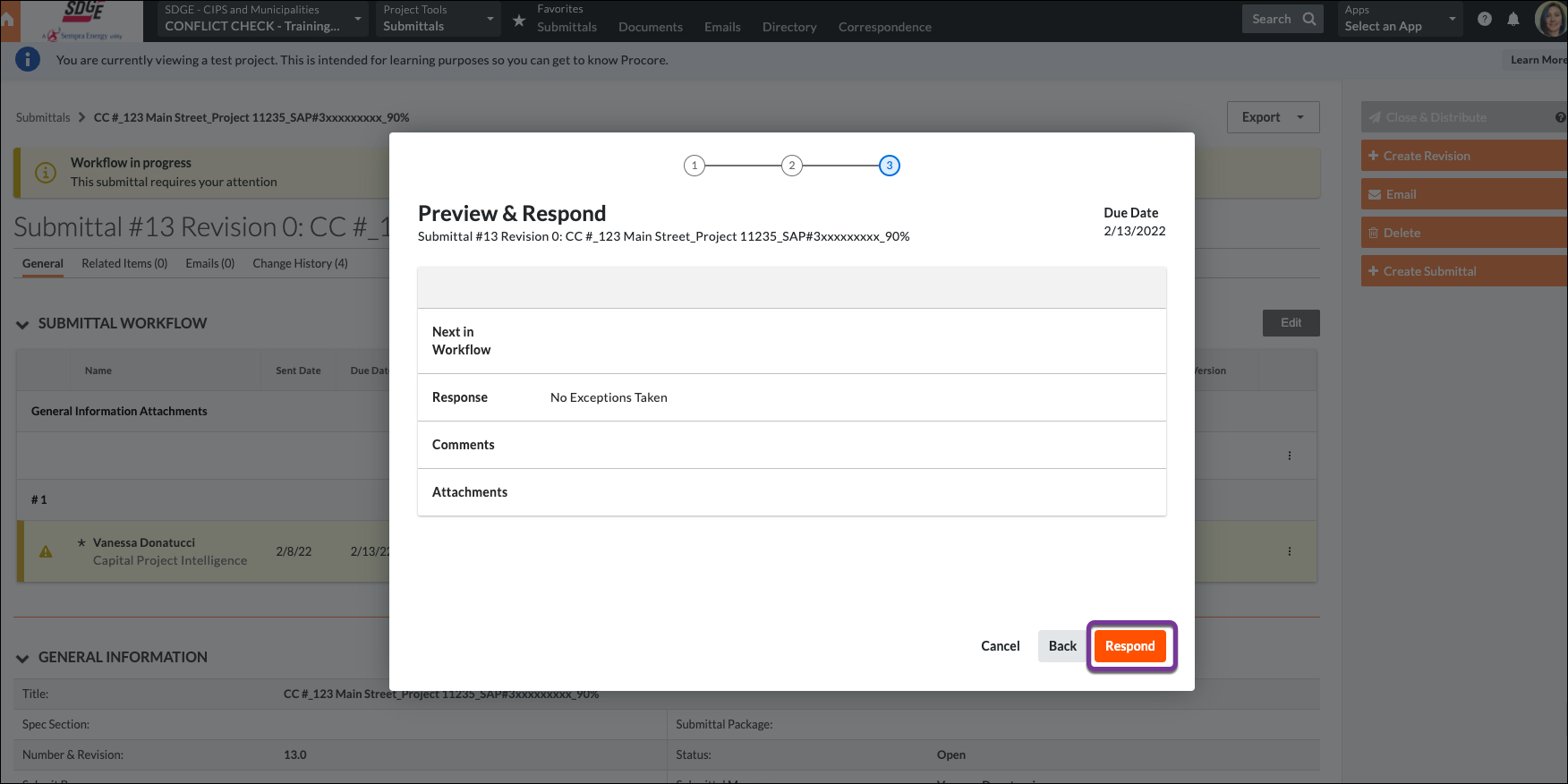Viewport: 1568px width, 784px height.
Task: Click the blue info icon in banner
Action: (28, 60)
